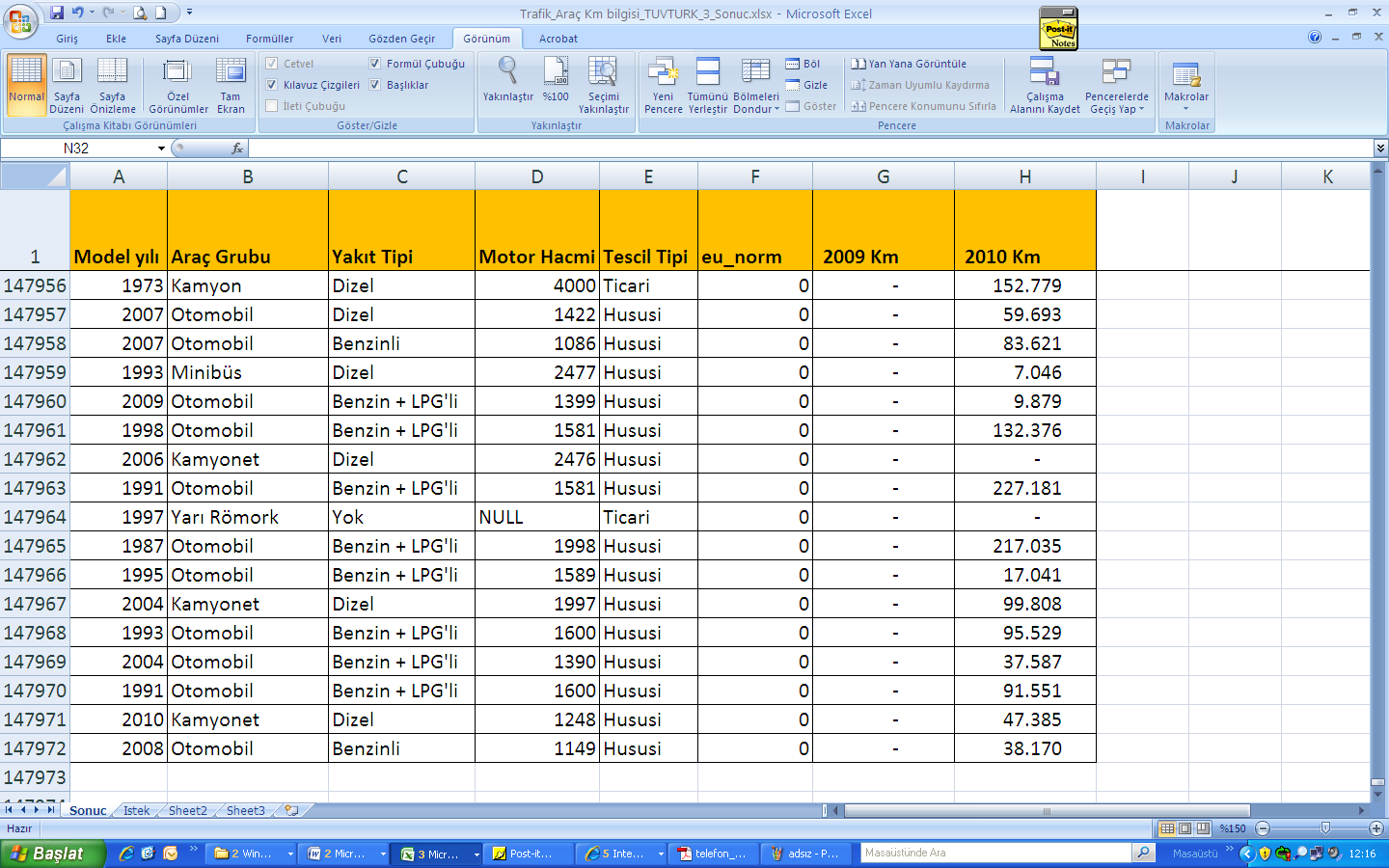This screenshot has width=1389, height=868.
Task: Create new workbook from quick access toolbar
Action: click(x=161, y=13)
